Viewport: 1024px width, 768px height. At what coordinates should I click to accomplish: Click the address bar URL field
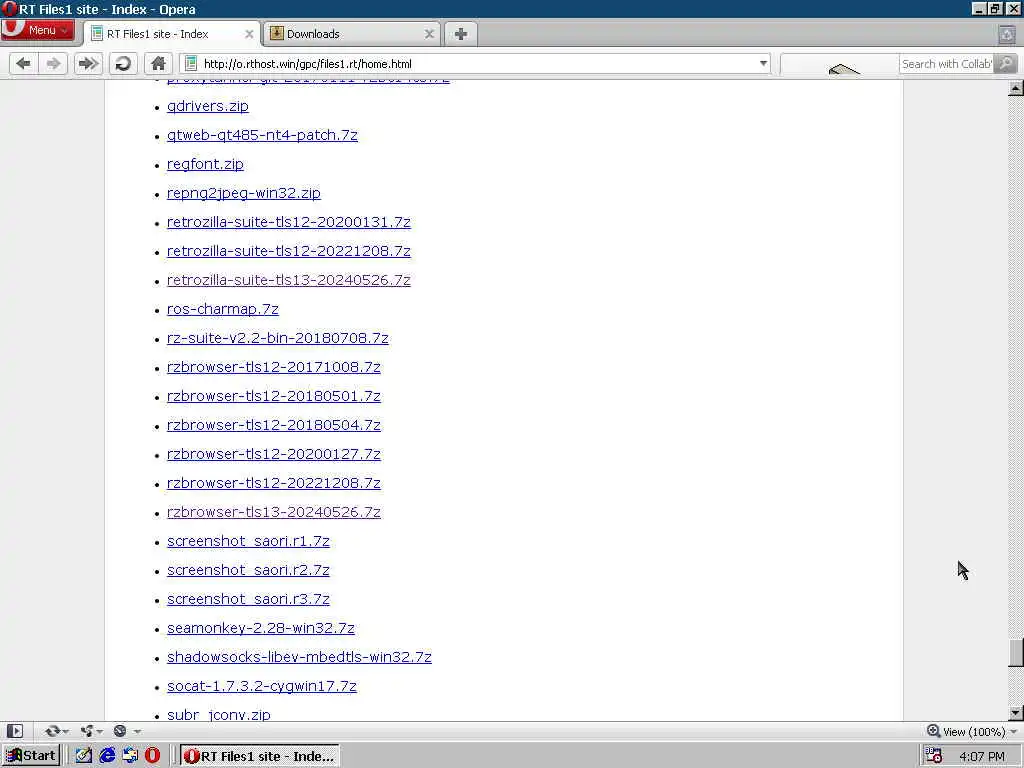tap(477, 63)
